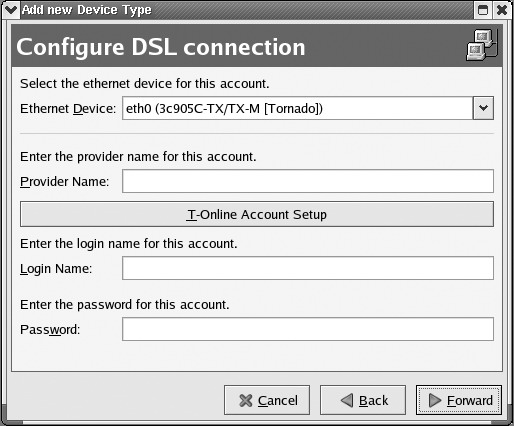Image resolution: width=514 pixels, height=426 pixels.
Task: Click the Configure DSL connection heading
Action: pyautogui.click(x=161, y=47)
